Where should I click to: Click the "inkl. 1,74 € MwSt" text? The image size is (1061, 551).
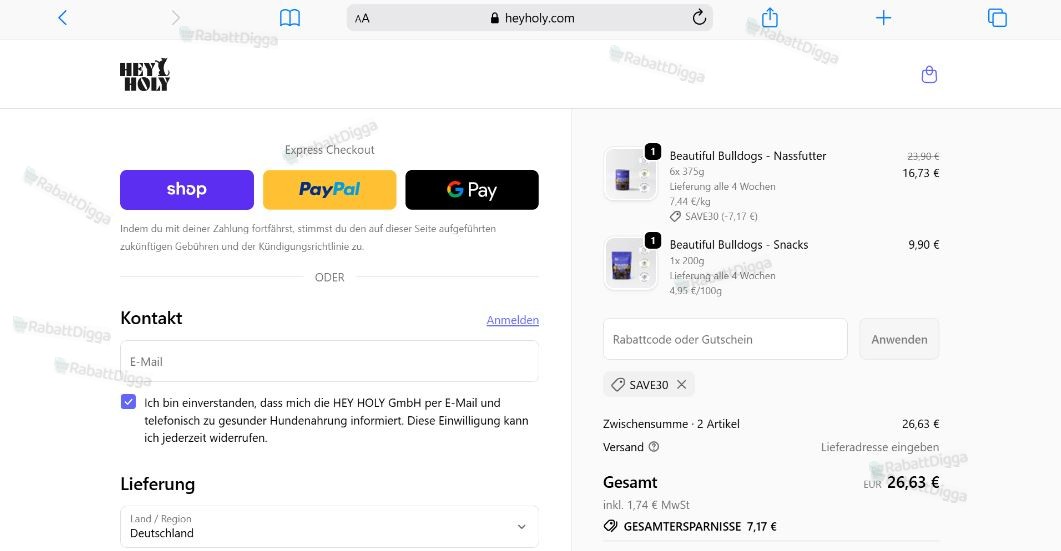click(646, 505)
